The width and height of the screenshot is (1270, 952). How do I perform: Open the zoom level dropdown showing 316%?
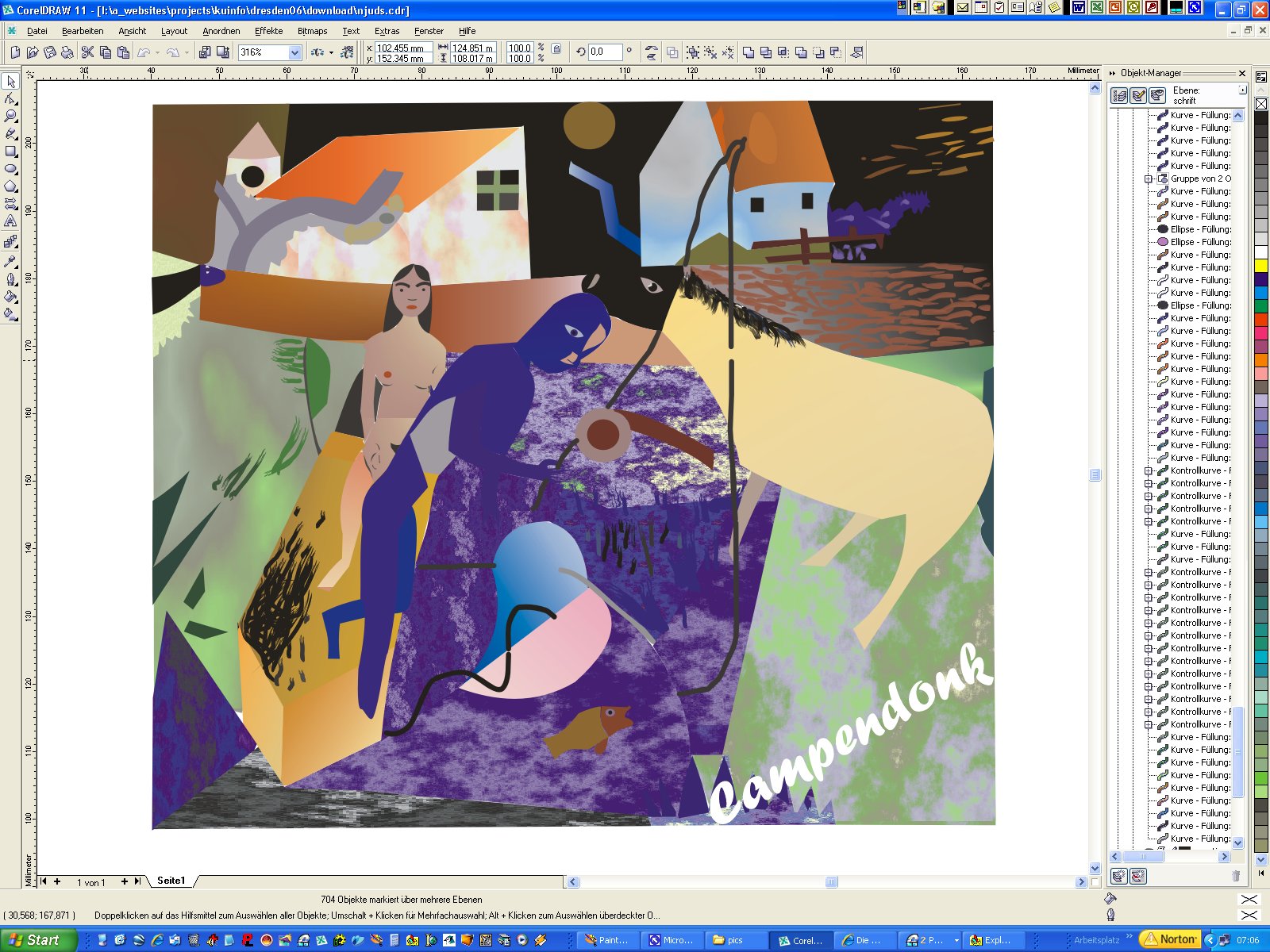pyautogui.click(x=295, y=52)
